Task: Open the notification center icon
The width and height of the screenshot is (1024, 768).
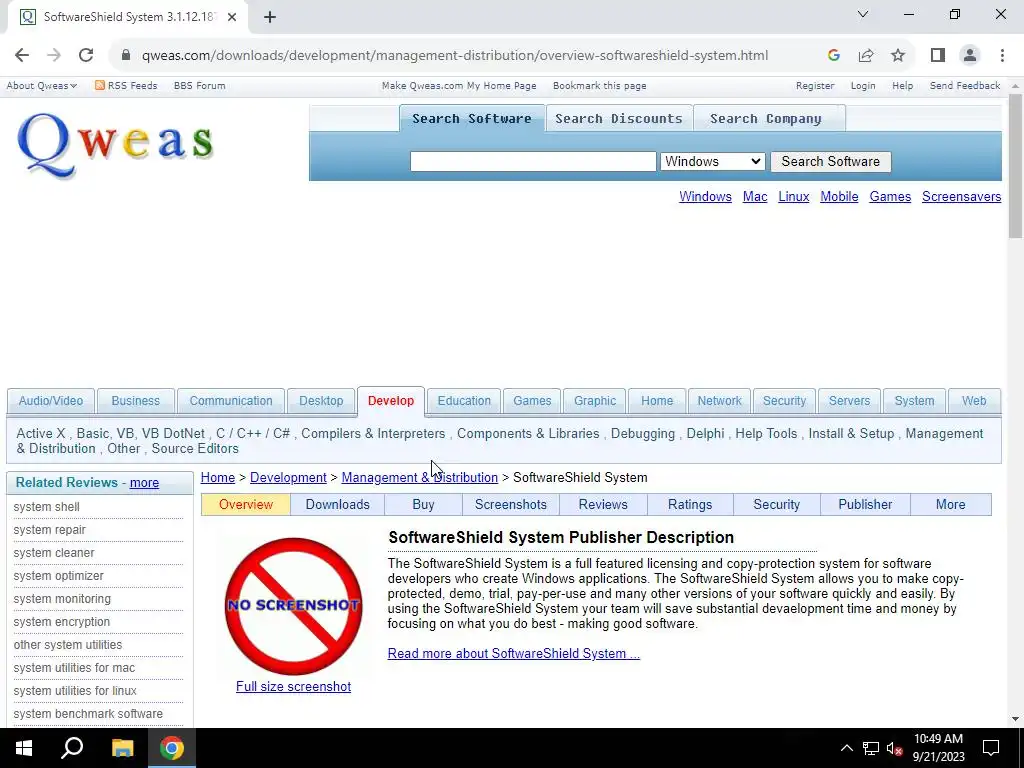Action: pos(991,748)
